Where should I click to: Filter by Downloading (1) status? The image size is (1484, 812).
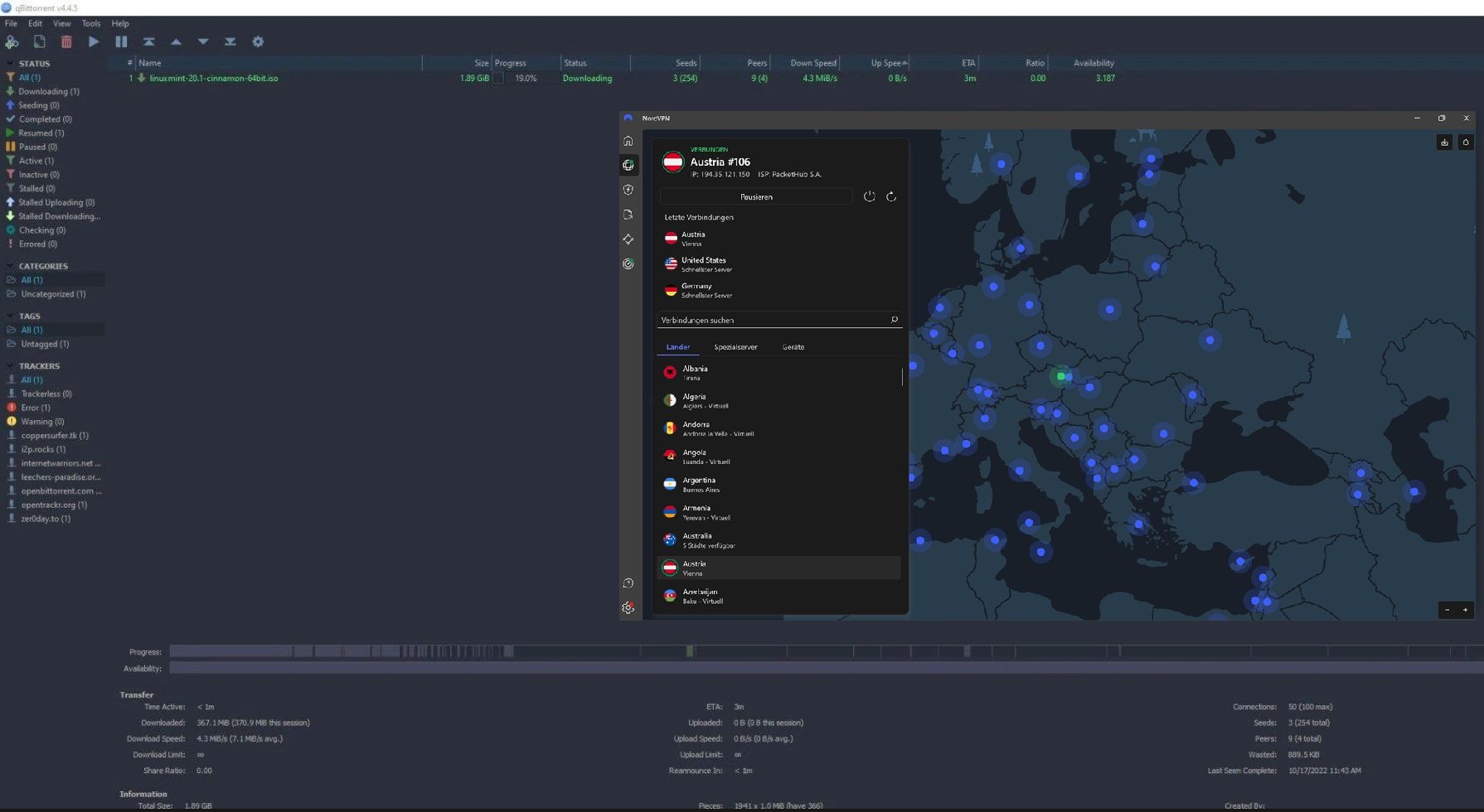click(x=49, y=92)
